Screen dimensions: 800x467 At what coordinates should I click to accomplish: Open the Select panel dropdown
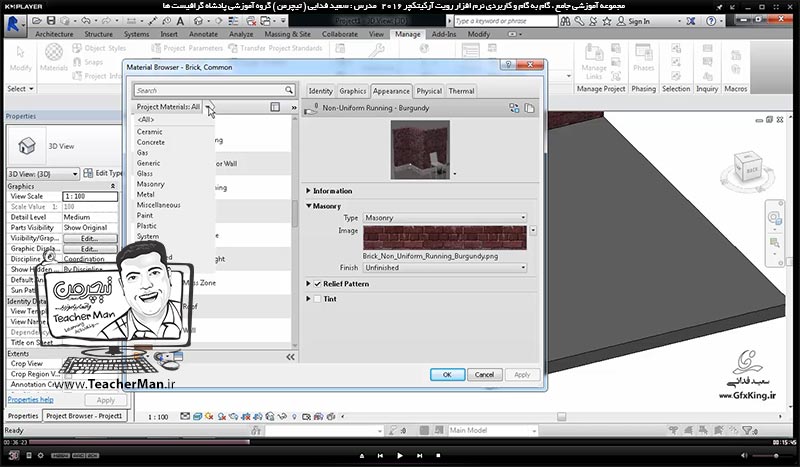point(20,88)
